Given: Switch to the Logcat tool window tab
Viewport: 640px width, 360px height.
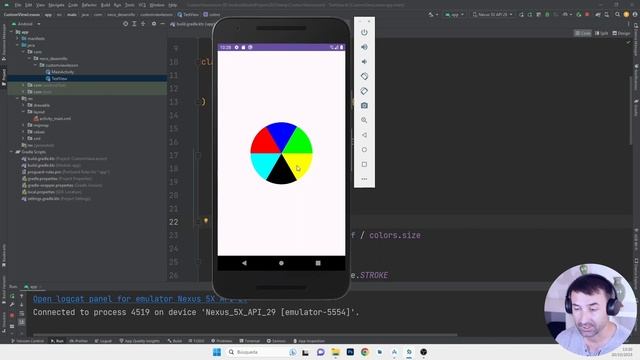Looking at the screenshot, I should [103, 341].
